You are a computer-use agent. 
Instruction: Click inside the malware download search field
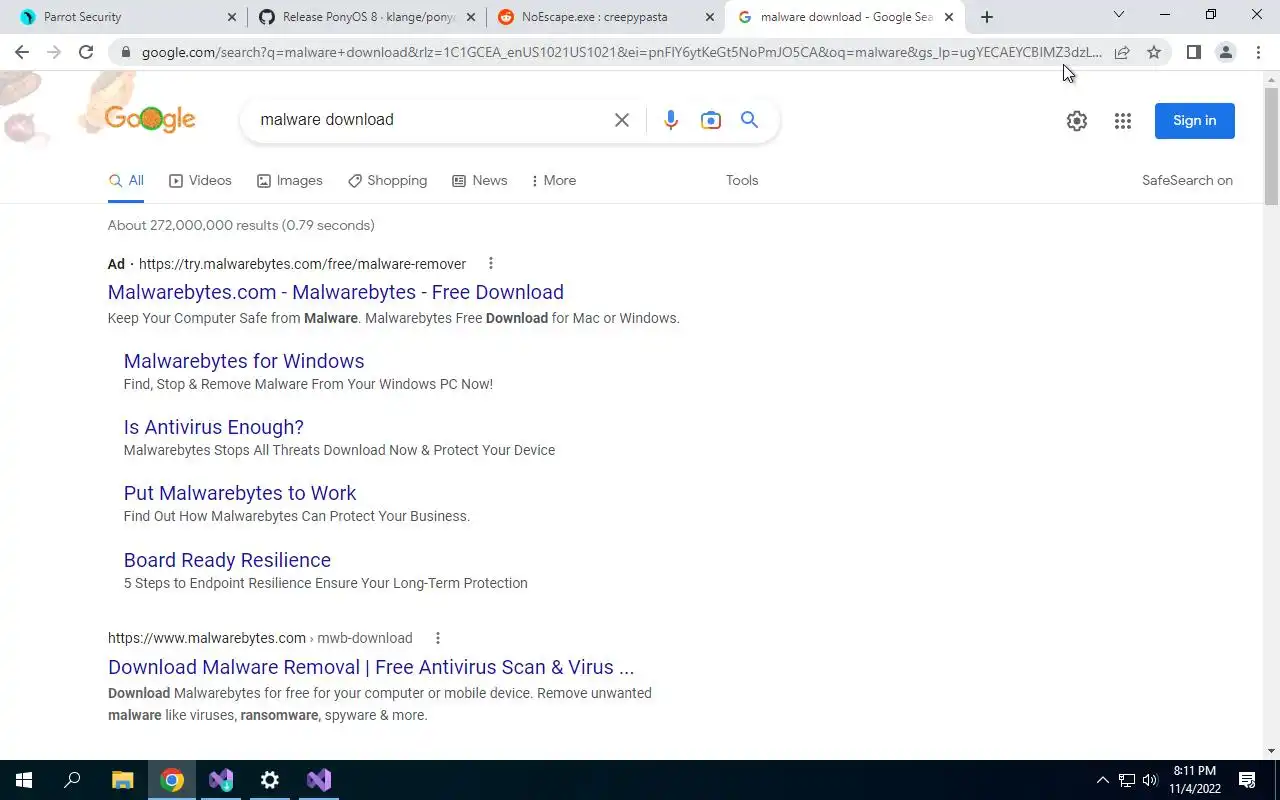(x=430, y=120)
